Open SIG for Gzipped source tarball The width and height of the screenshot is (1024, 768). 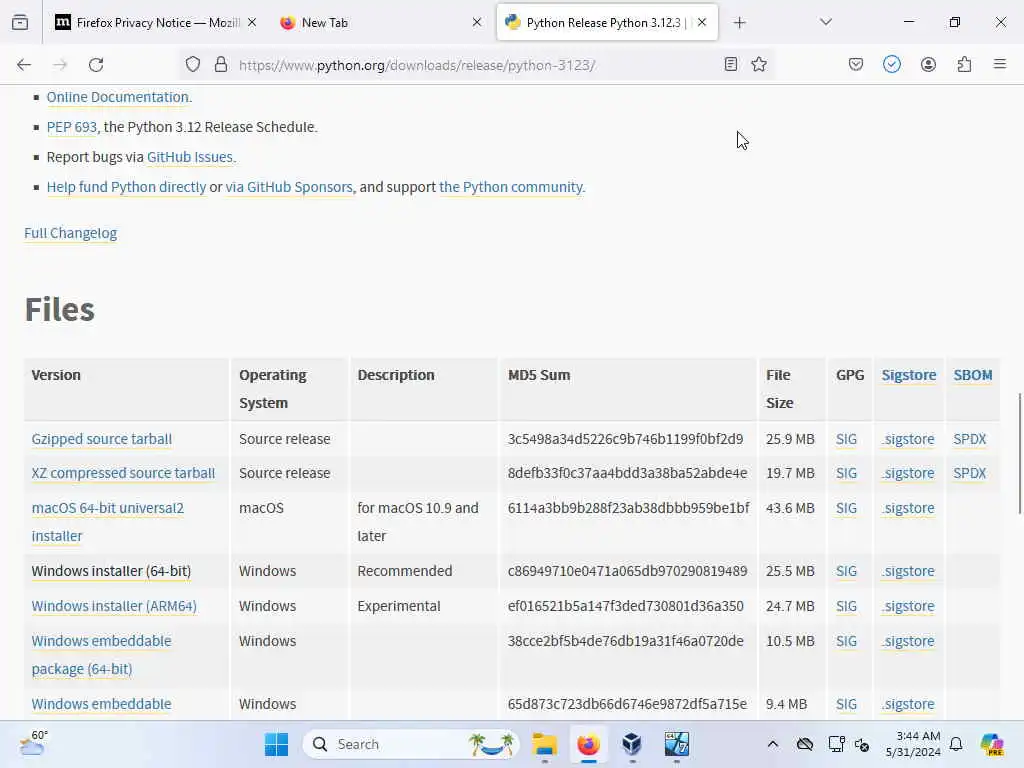[846, 440]
